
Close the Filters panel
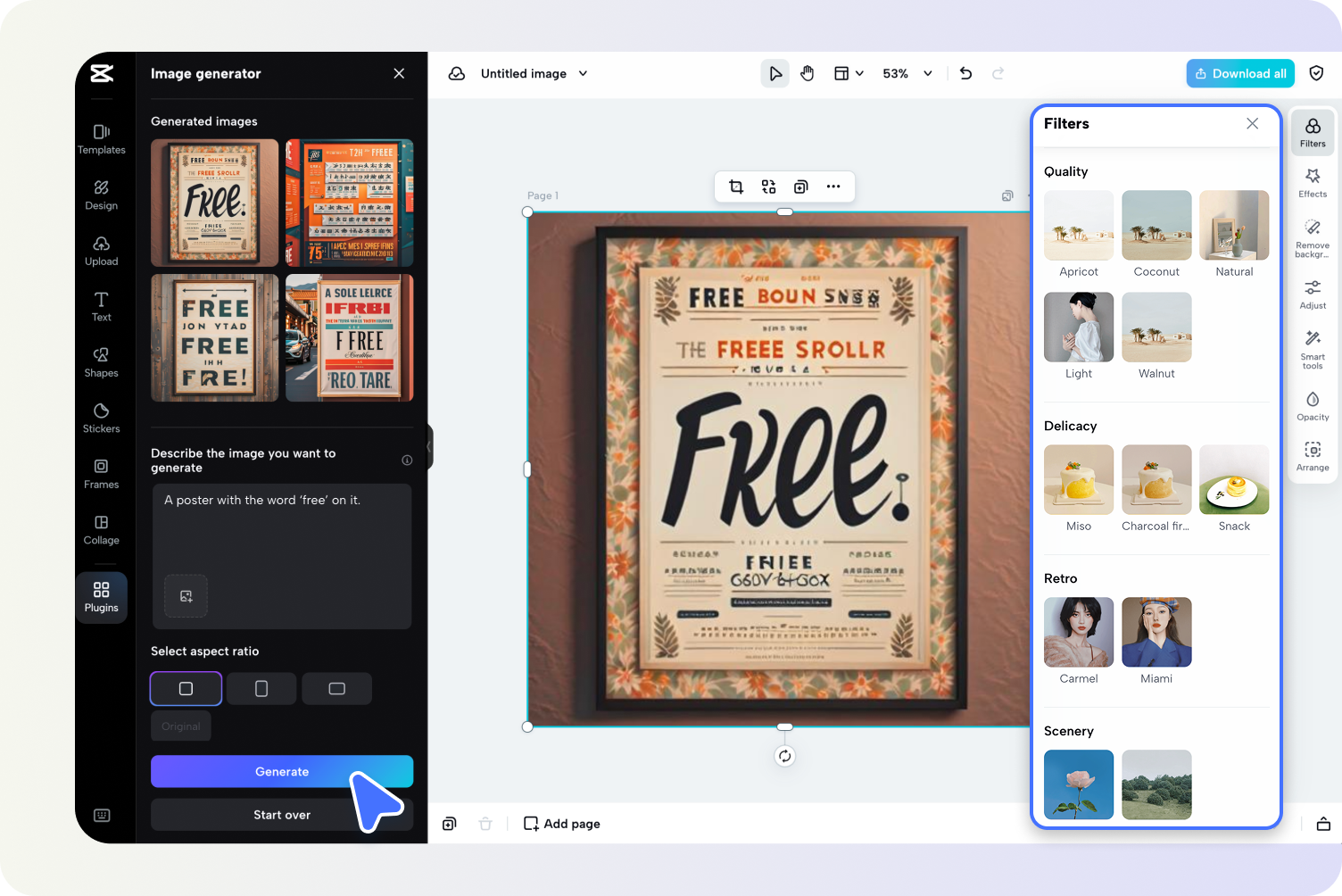pyautogui.click(x=1253, y=124)
